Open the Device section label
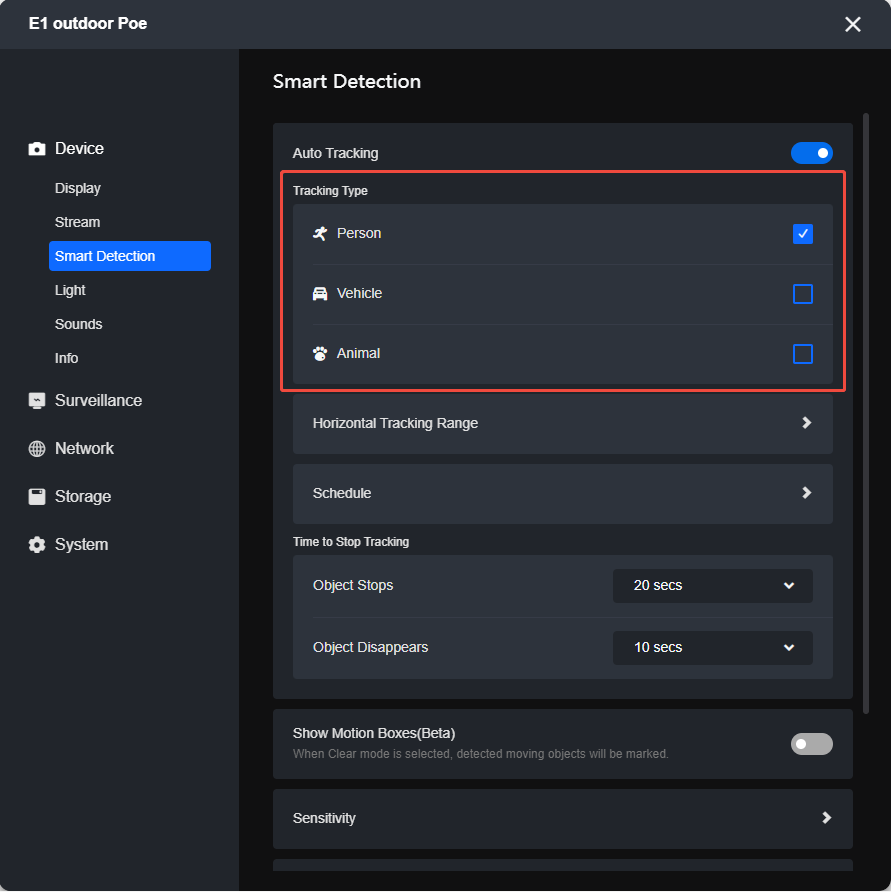Viewport: 891px width, 892px height. (79, 148)
